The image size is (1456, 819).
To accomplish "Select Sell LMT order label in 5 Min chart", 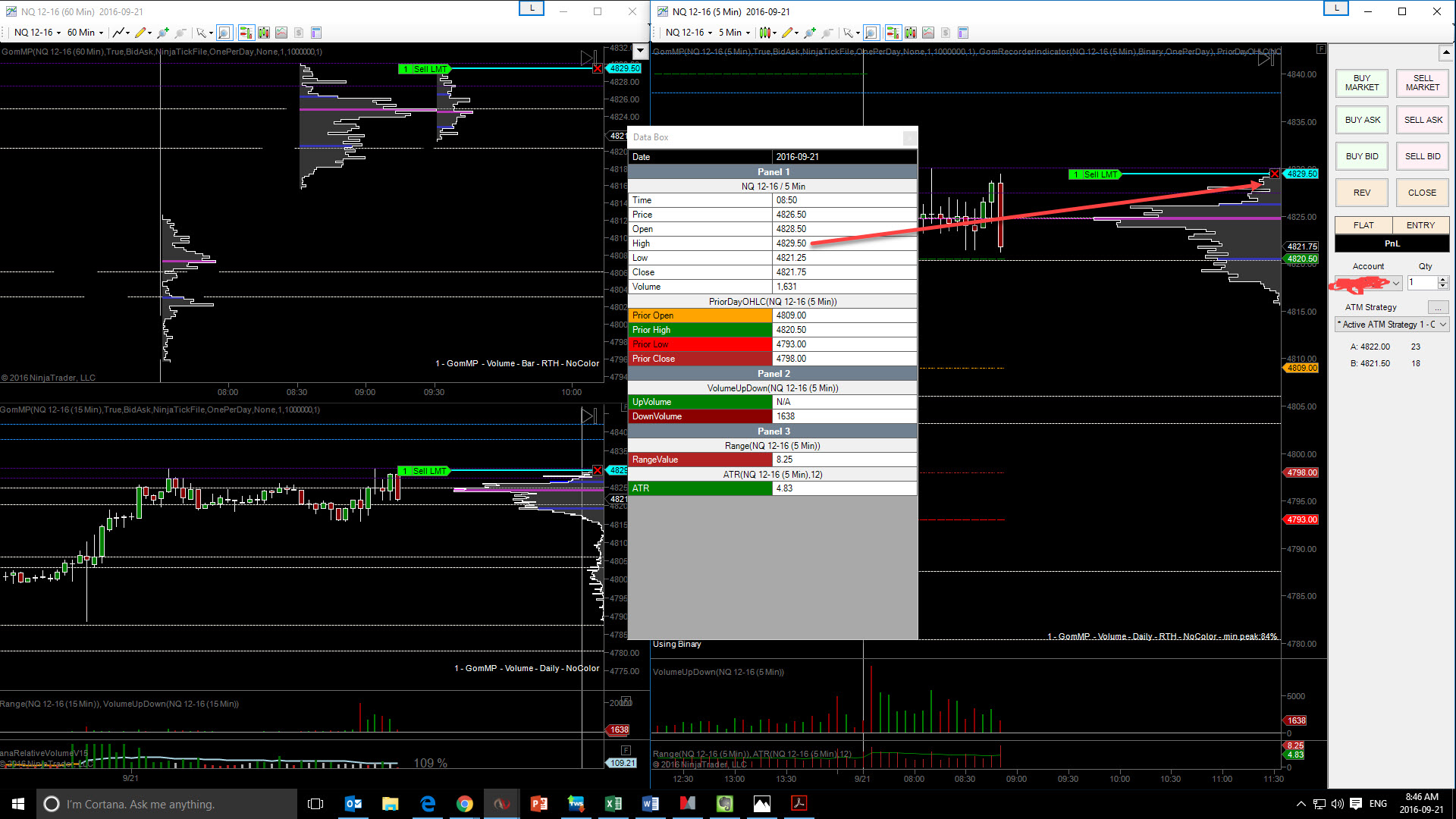I will (1094, 174).
